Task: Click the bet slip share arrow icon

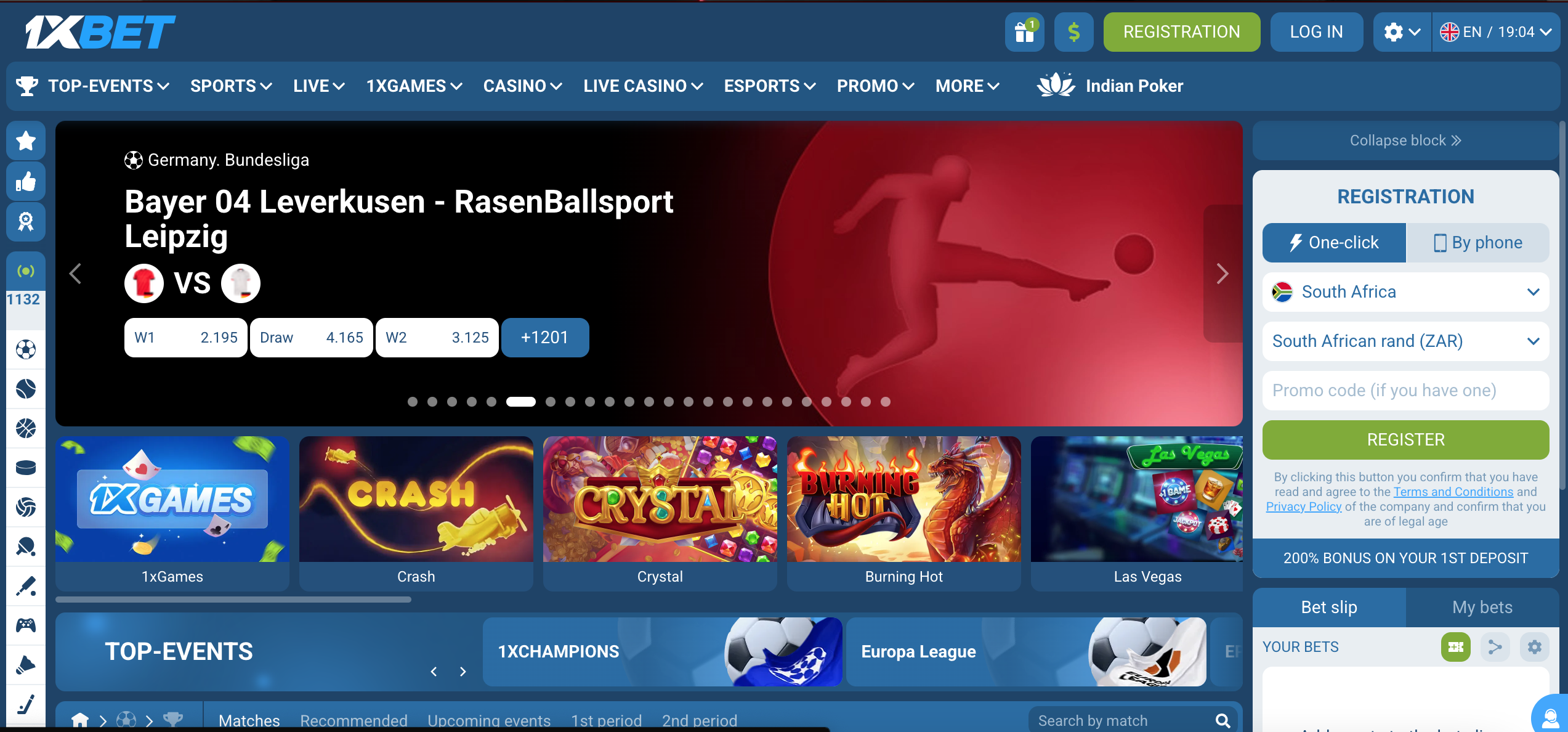Action: [x=1495, y=647]
